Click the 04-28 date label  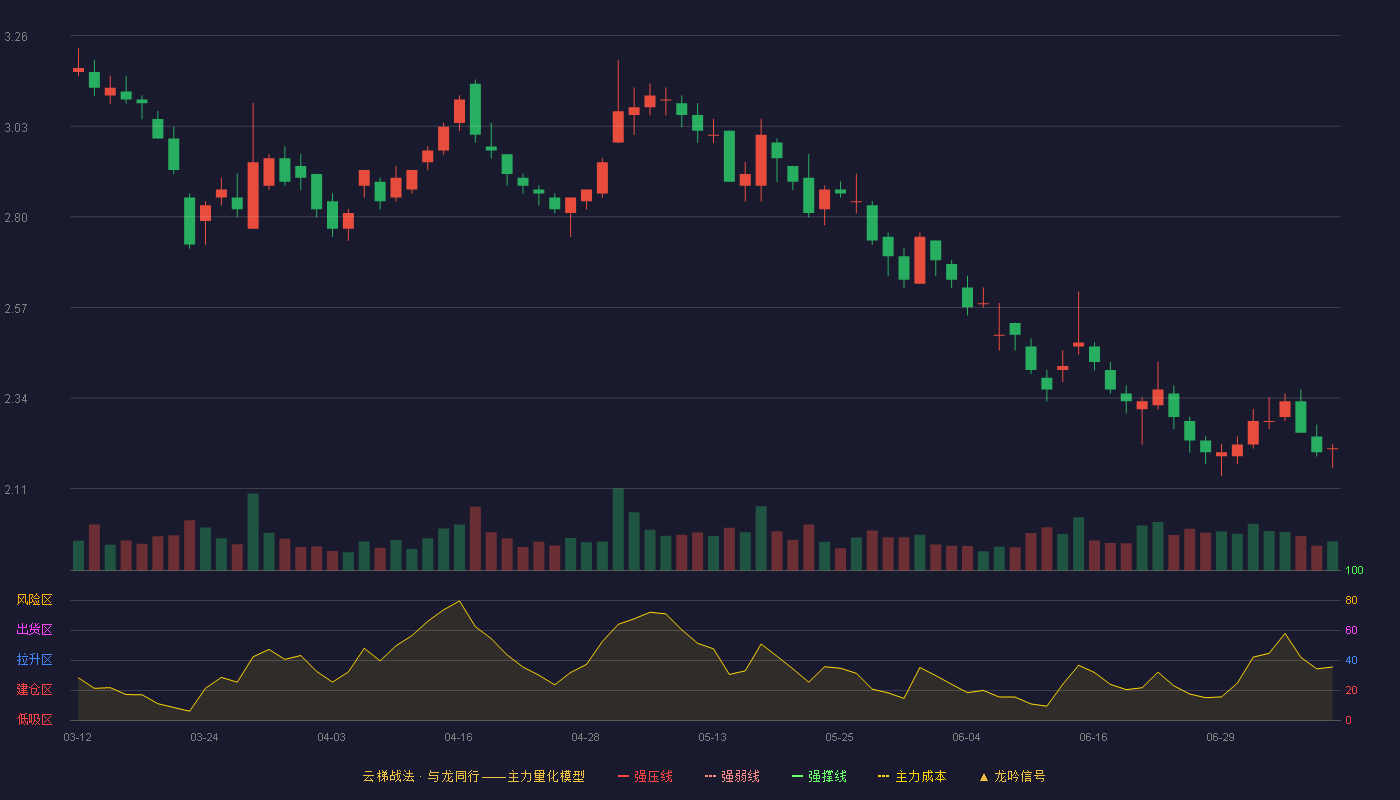585,737
